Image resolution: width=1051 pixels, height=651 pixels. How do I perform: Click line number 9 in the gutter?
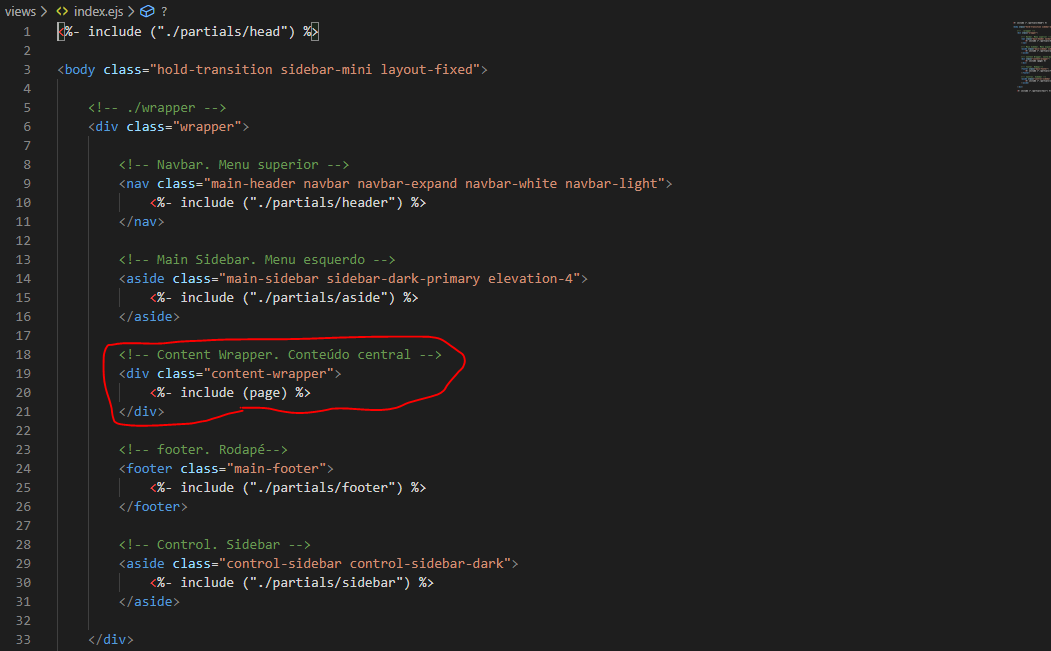tap(27, 184)
